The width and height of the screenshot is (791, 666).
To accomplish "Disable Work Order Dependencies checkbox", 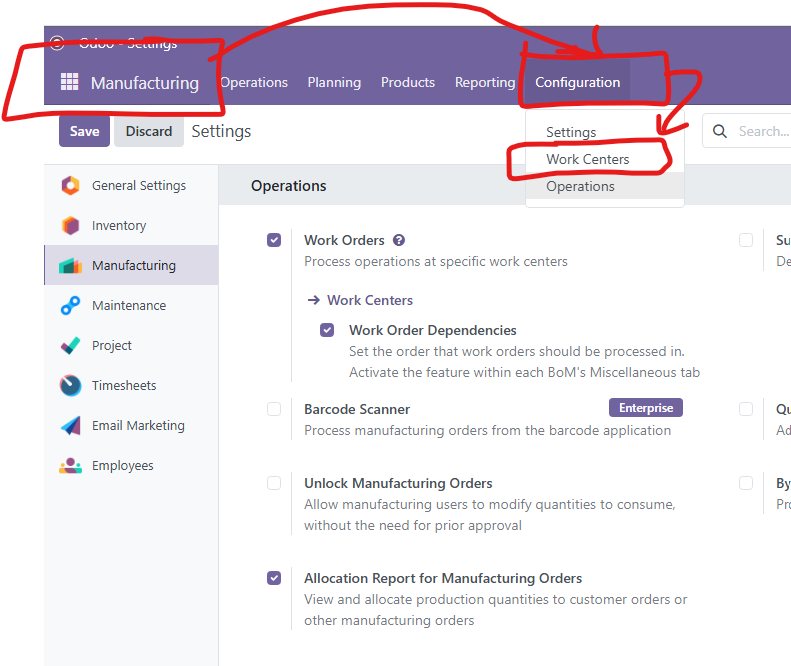I will coord(327,330).
